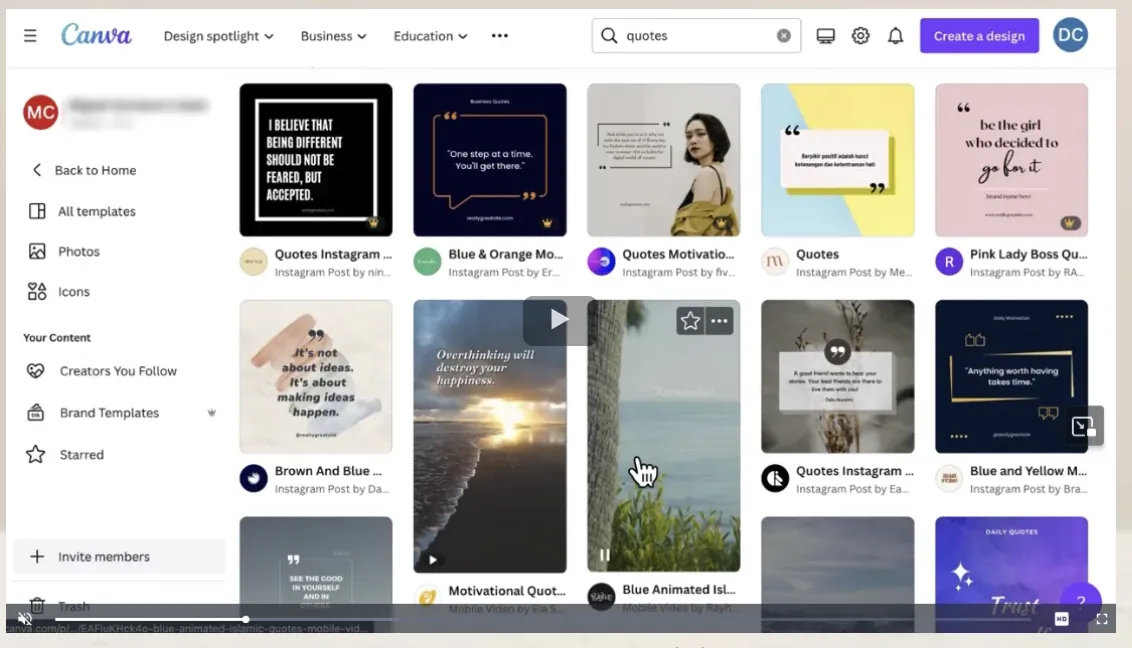The height and width of the screenshot is (648, 1132).
Task: Click the Blue Animated Isl... title
Action: (679, 590)
